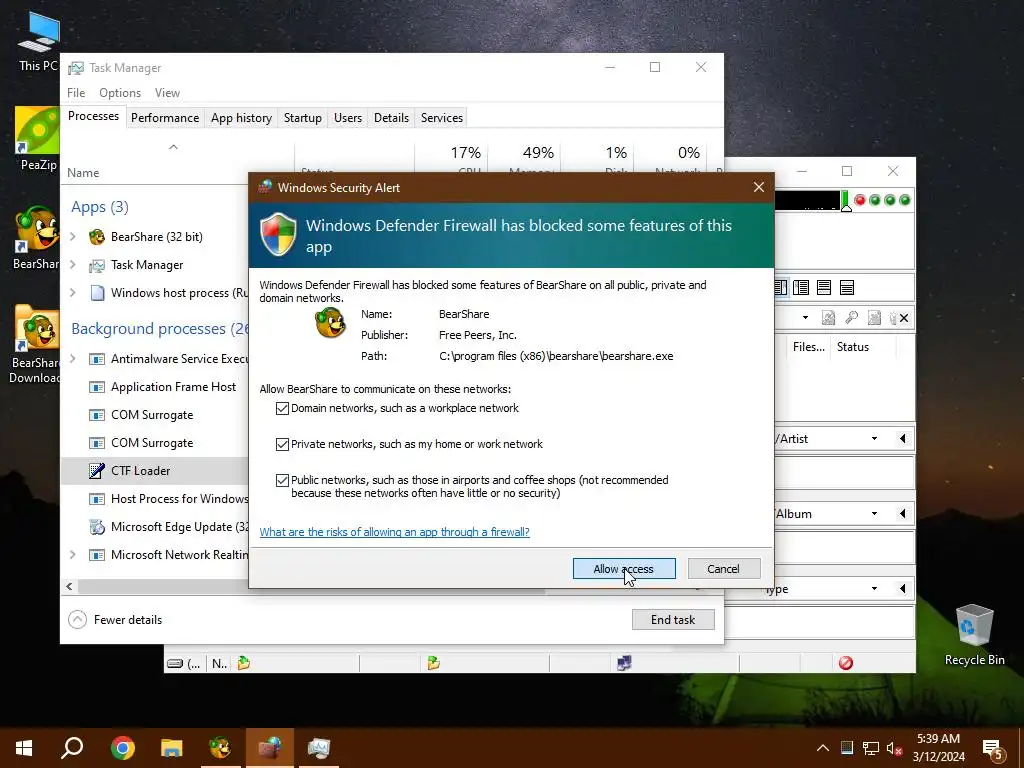Select the Application Frame Host process

155,387
